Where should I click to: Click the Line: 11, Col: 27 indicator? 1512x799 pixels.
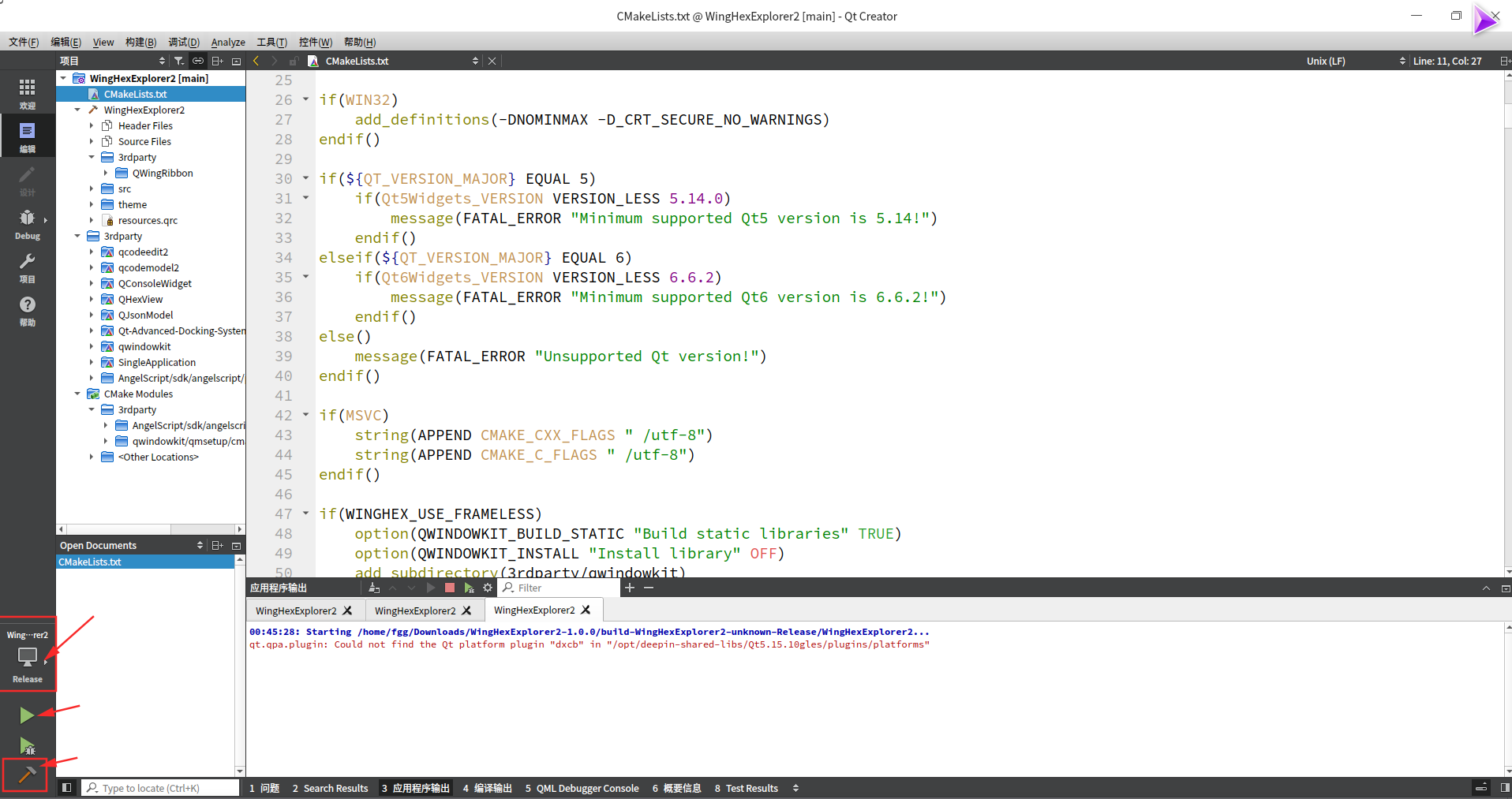tap(1447, 61)
